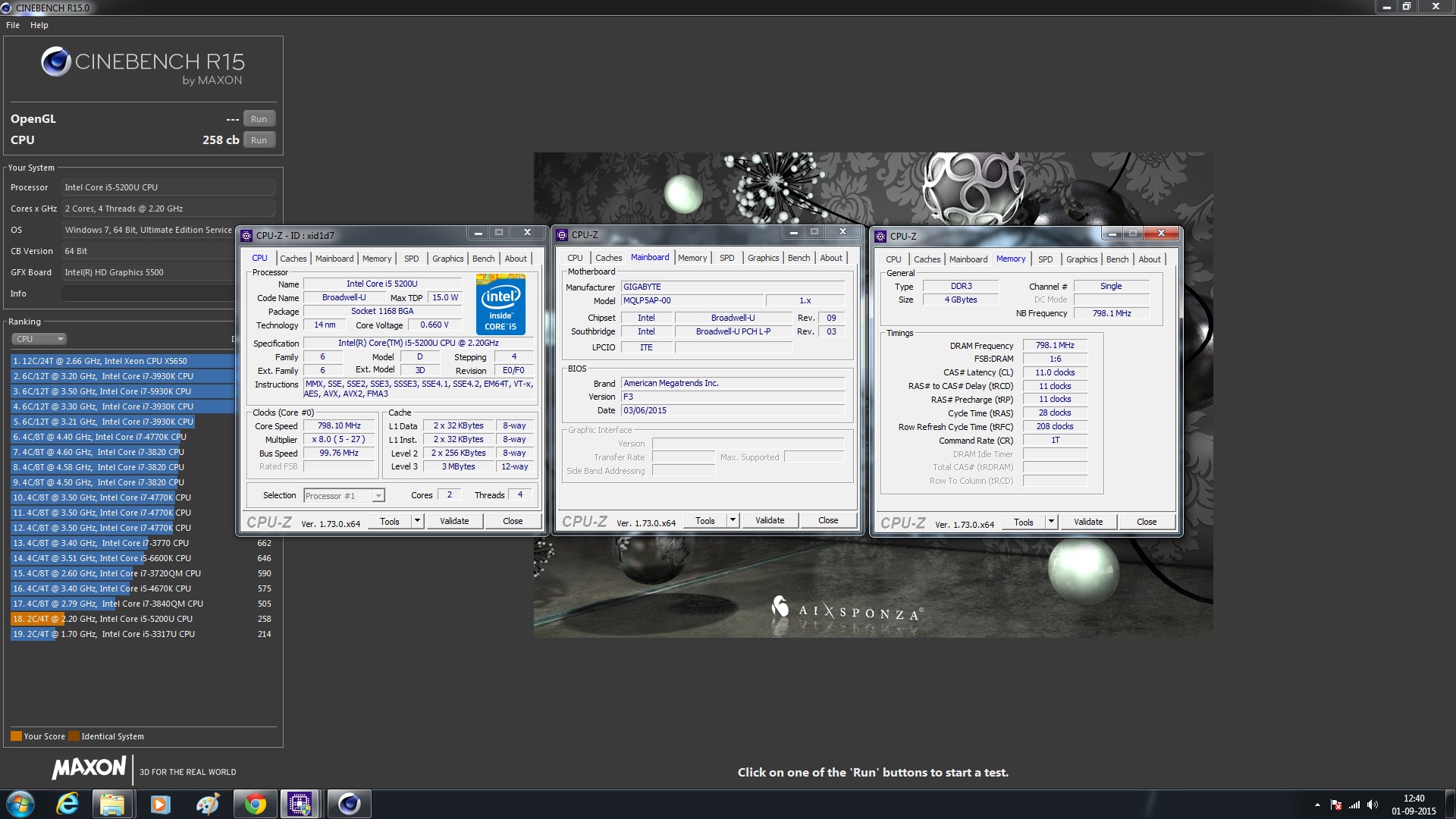Click Validate in Memory CPU-Z window
Screen dimensions: 1456x819
1088,522
